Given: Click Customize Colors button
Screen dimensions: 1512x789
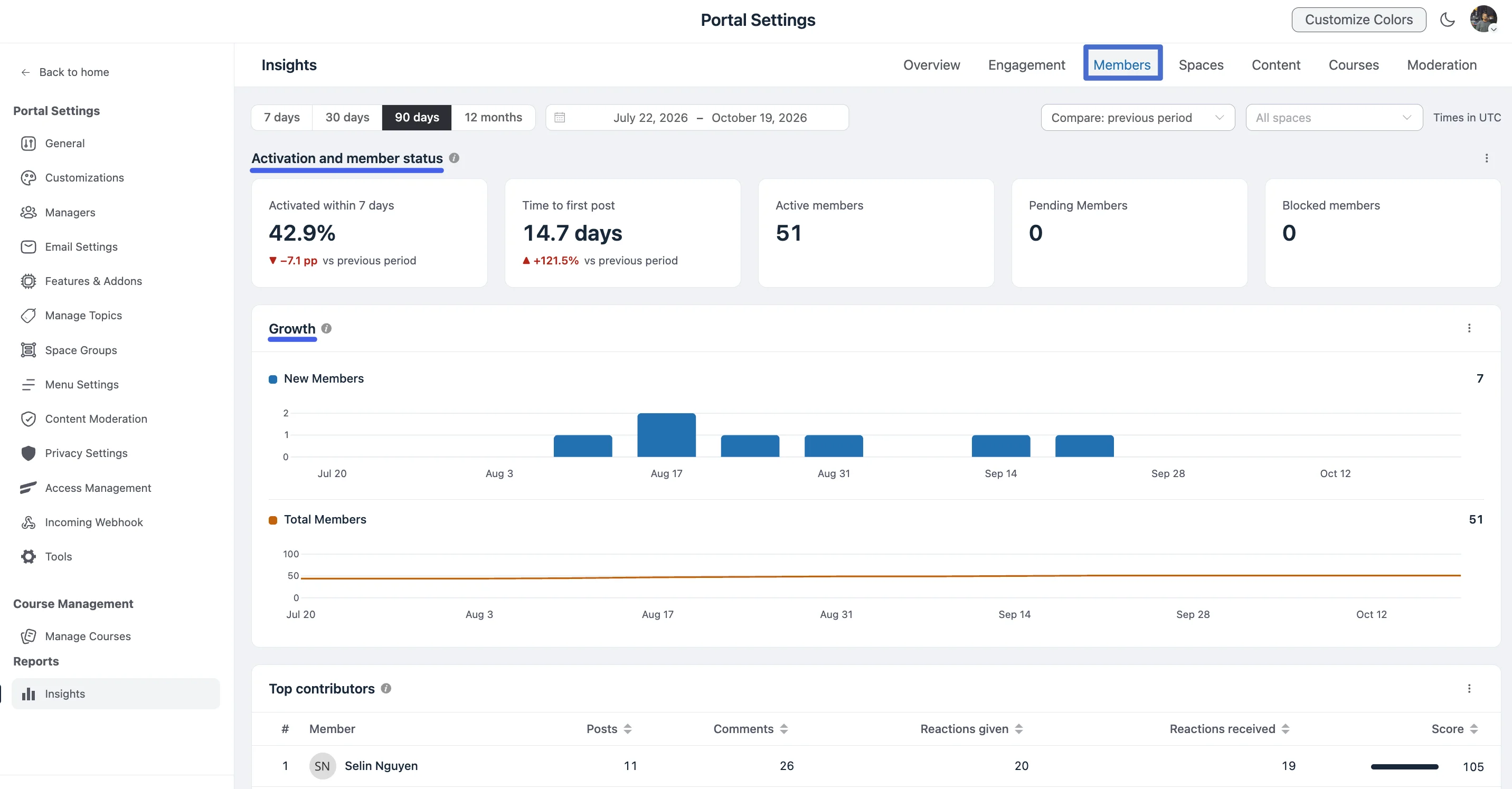Looking at the screenshot, I should (x=1358, y=20).
